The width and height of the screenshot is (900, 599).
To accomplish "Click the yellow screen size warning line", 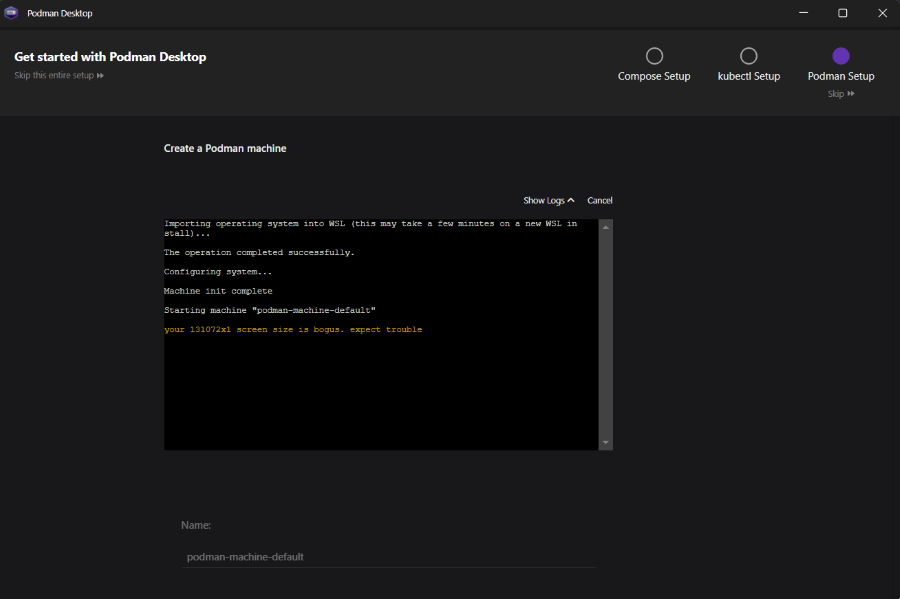I will pos(293,329).
